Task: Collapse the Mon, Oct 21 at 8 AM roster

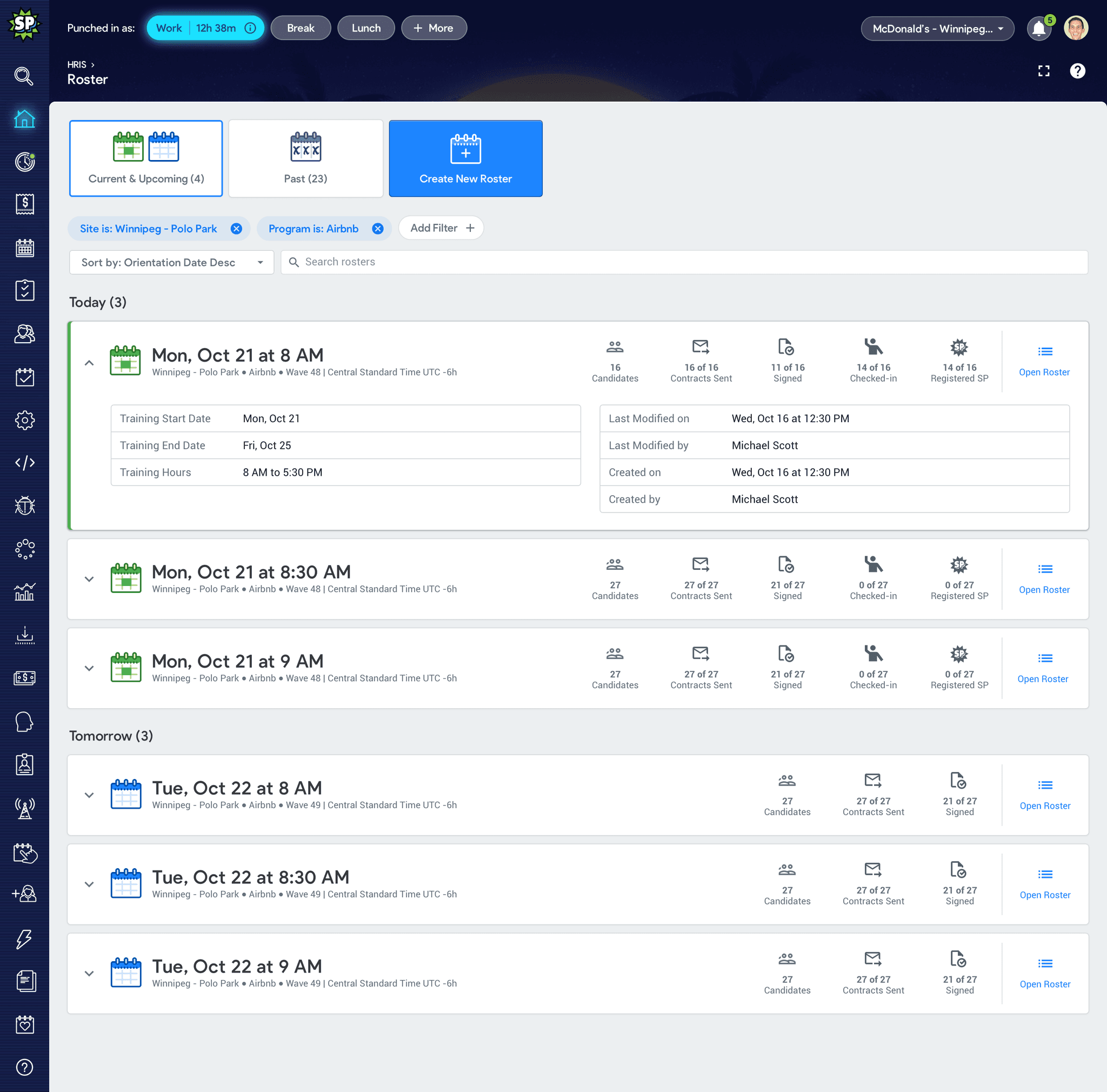Action: click(x=89, y=363)
